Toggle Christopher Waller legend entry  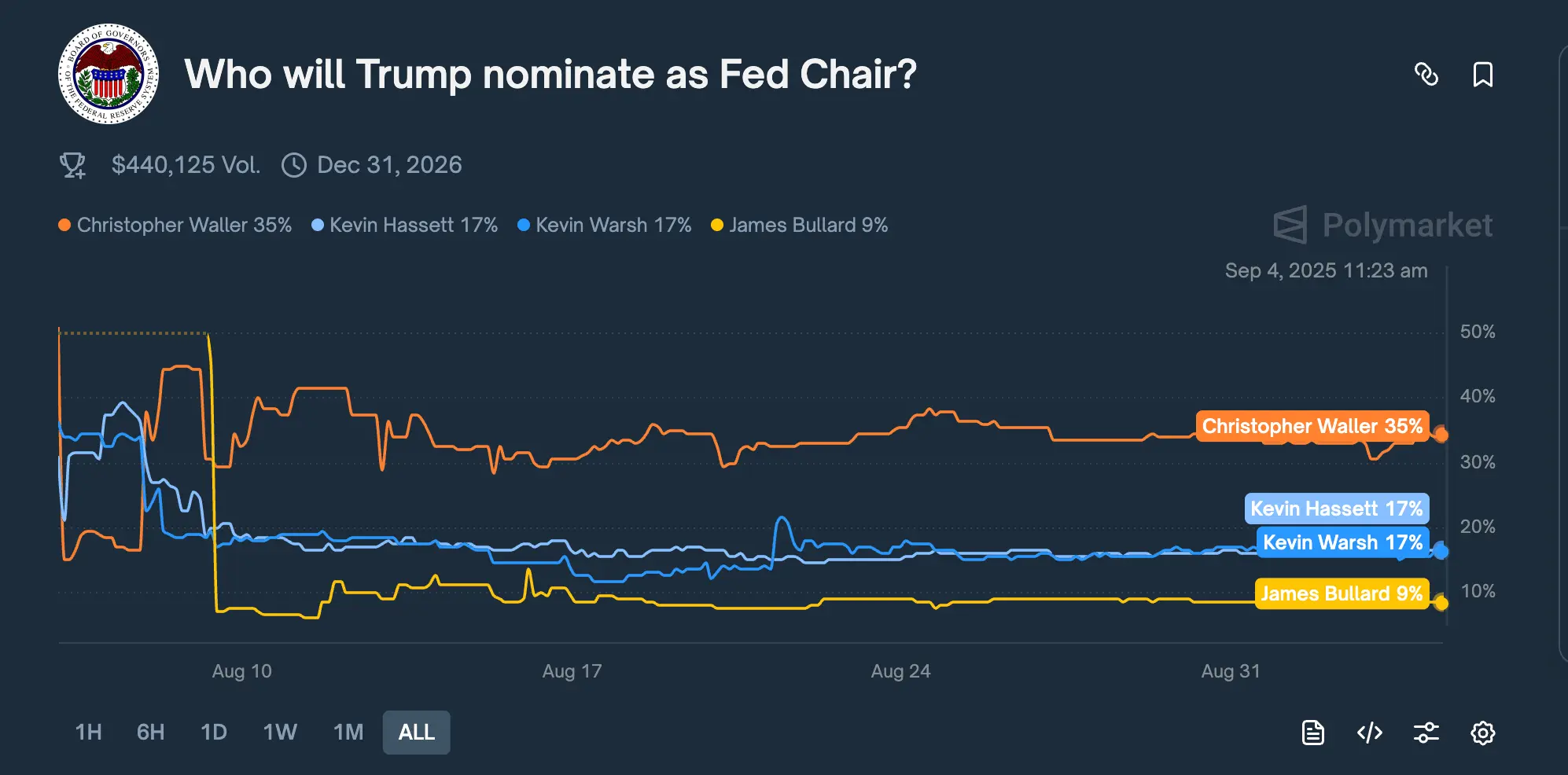pyautogui.click(x=175, y=225)
